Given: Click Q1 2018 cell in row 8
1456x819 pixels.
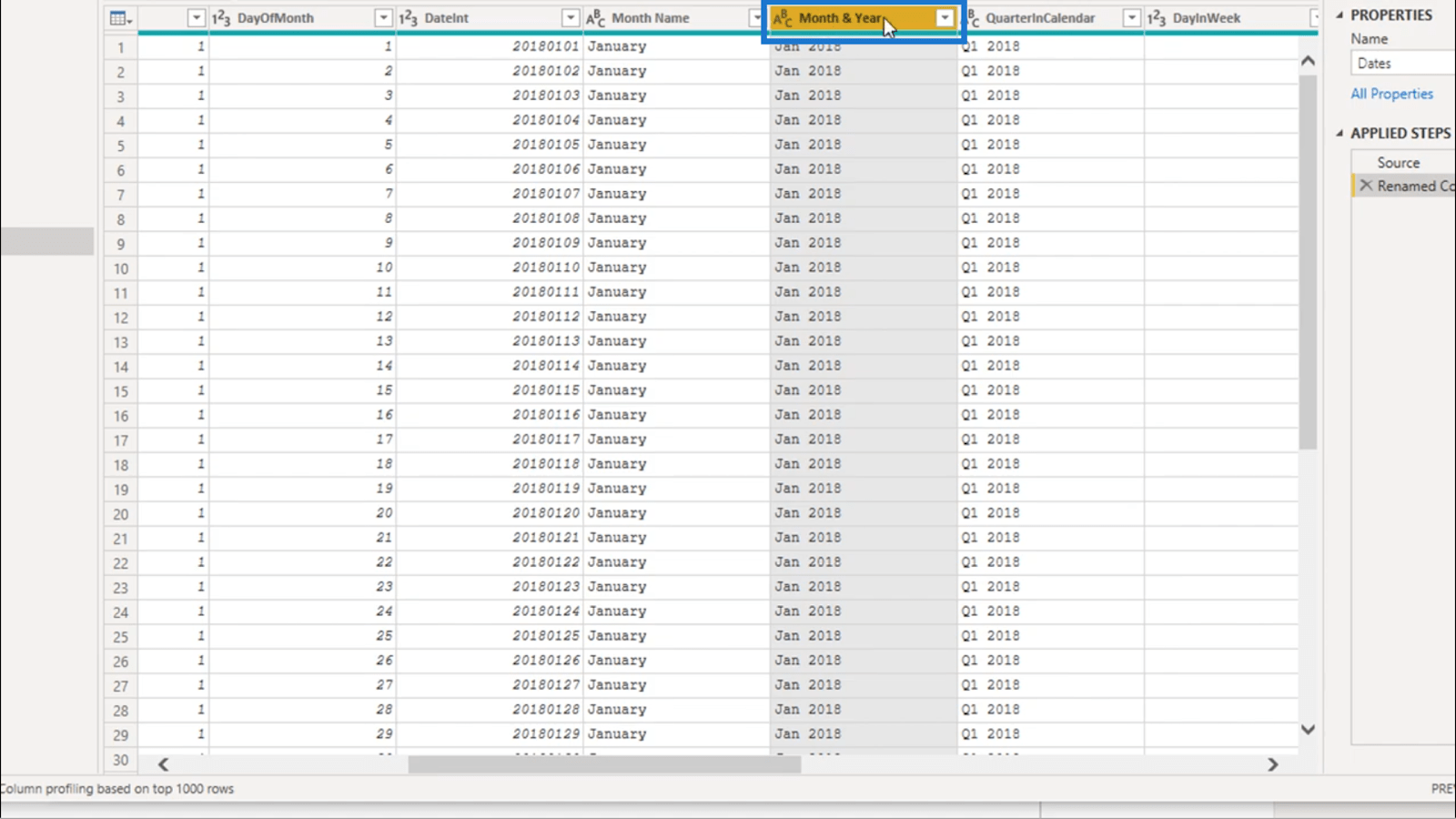Looking at the screenshot, I should tap(1051, 217).
